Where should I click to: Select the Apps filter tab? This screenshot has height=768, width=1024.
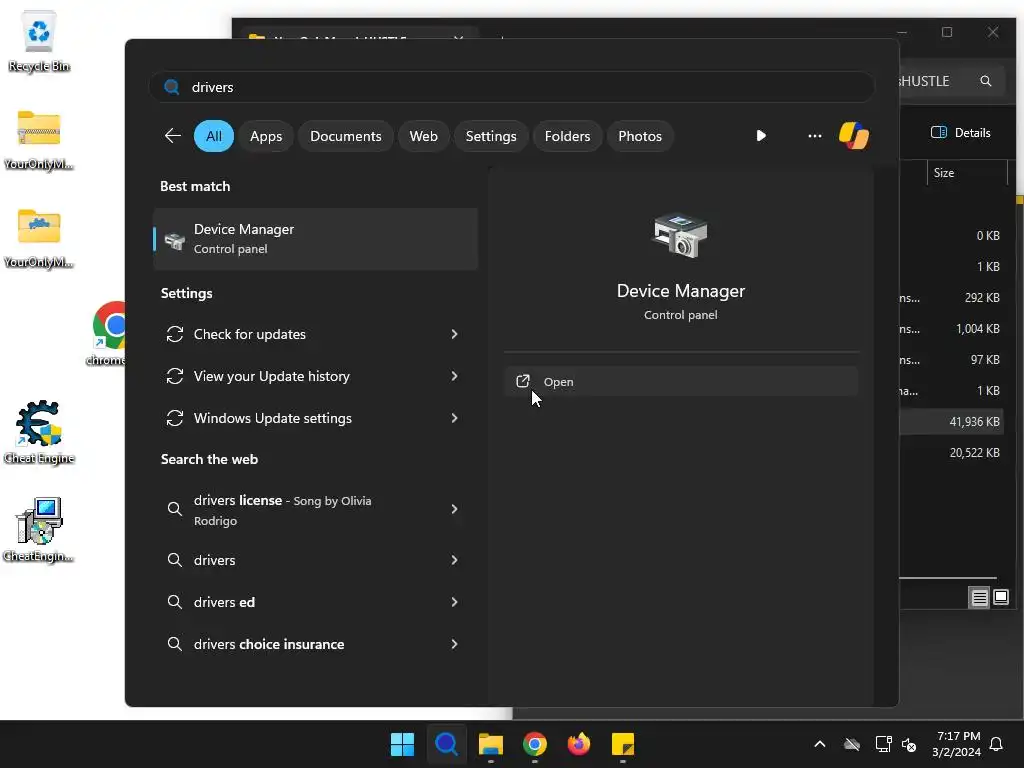tap(266, 136)
